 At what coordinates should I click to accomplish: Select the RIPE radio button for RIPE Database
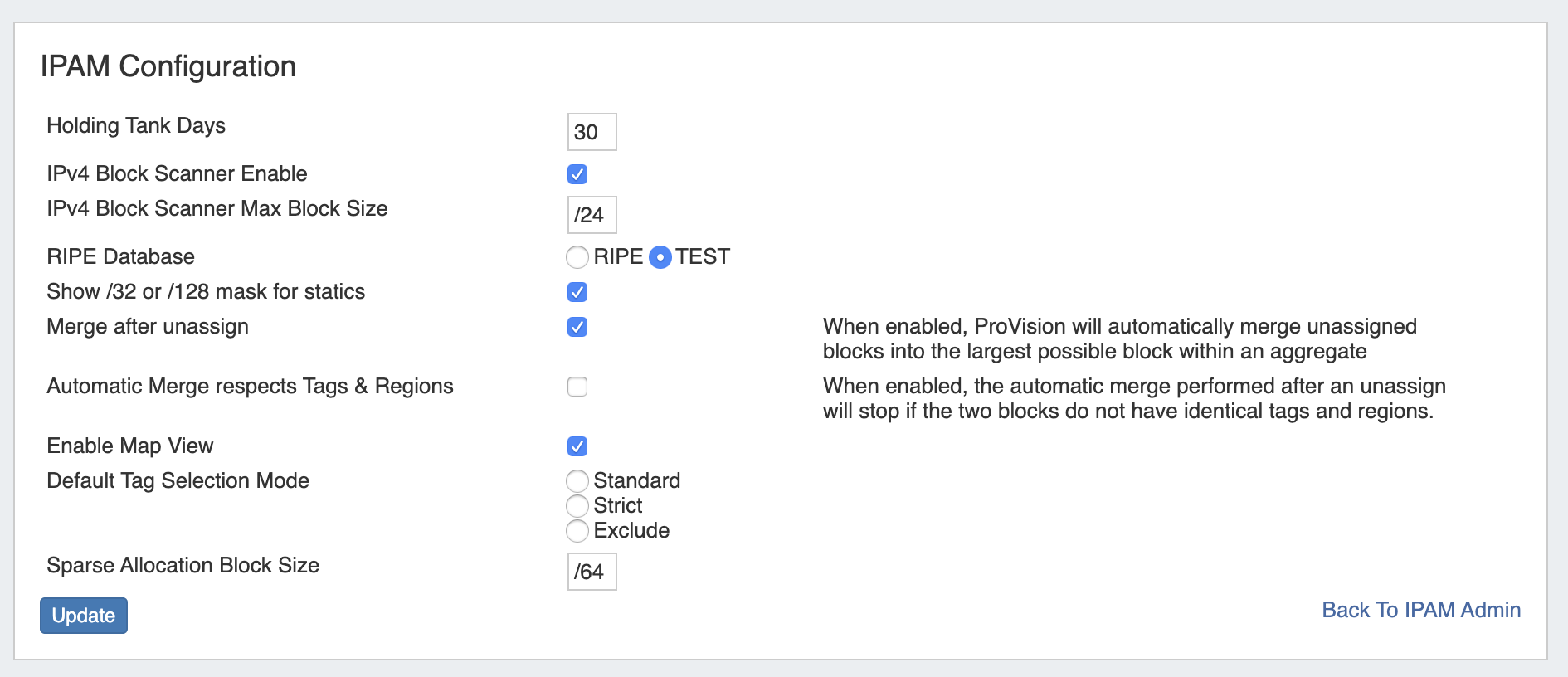577,257
